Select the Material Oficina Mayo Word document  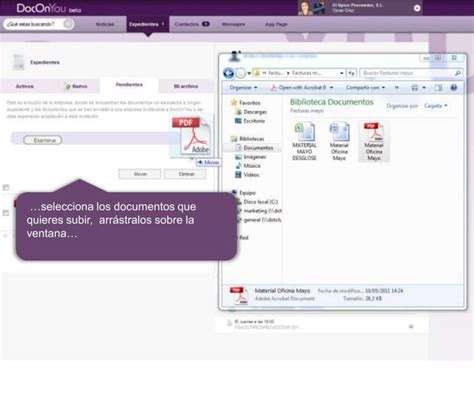click(339, 141)
